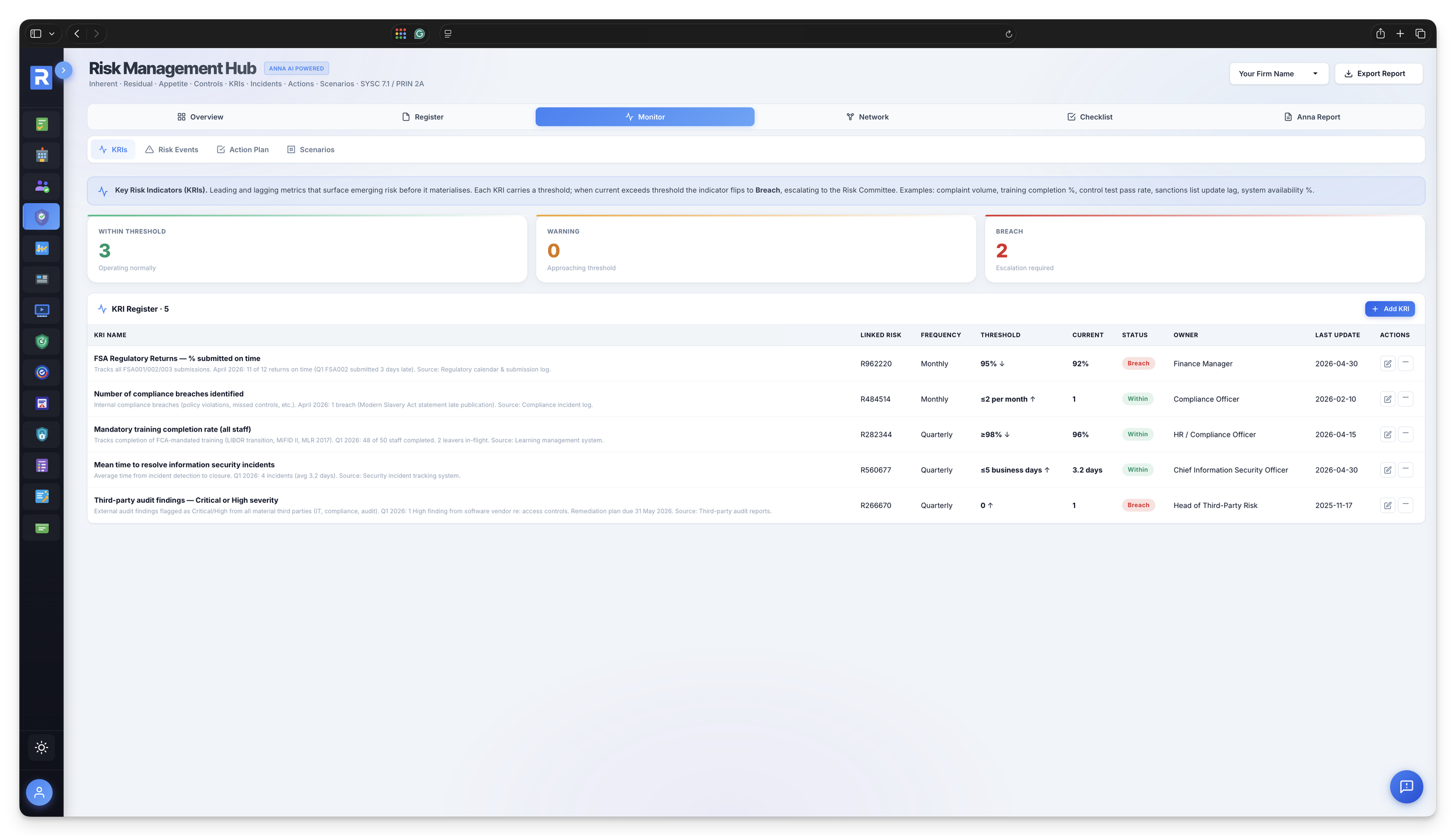Click linked risk R560677
1456x836 pixels.
(x=876, y=470)
